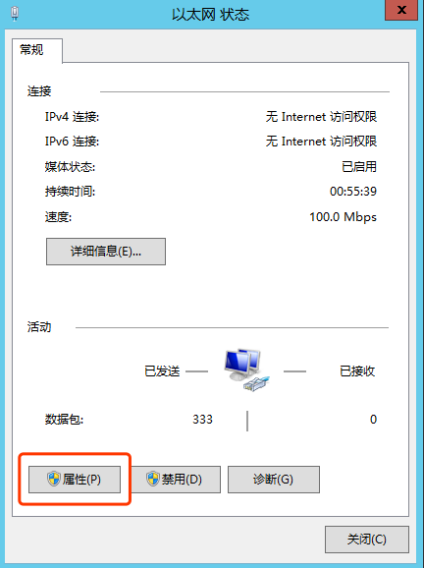This screenshot has width=424, height=568.
Task: Click IPv6 无 Internet 访问权限 status value
Action: (x=321, y=141)
